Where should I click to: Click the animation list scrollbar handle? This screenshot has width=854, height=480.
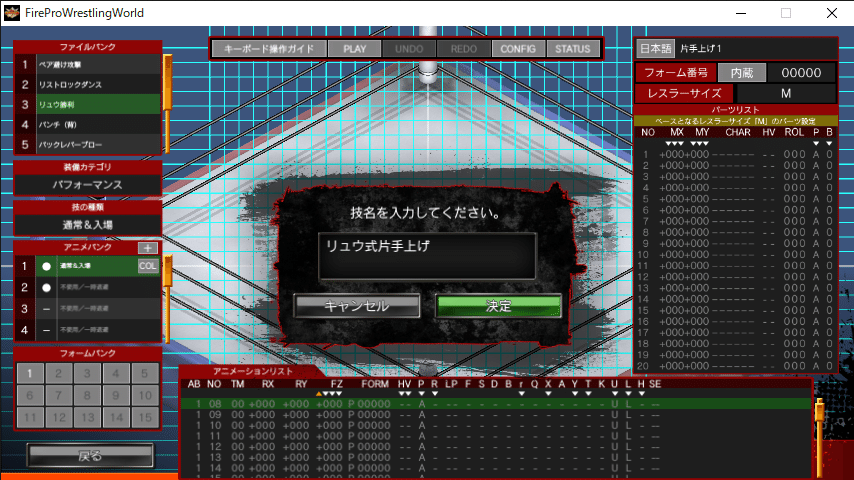click(819, 409)
